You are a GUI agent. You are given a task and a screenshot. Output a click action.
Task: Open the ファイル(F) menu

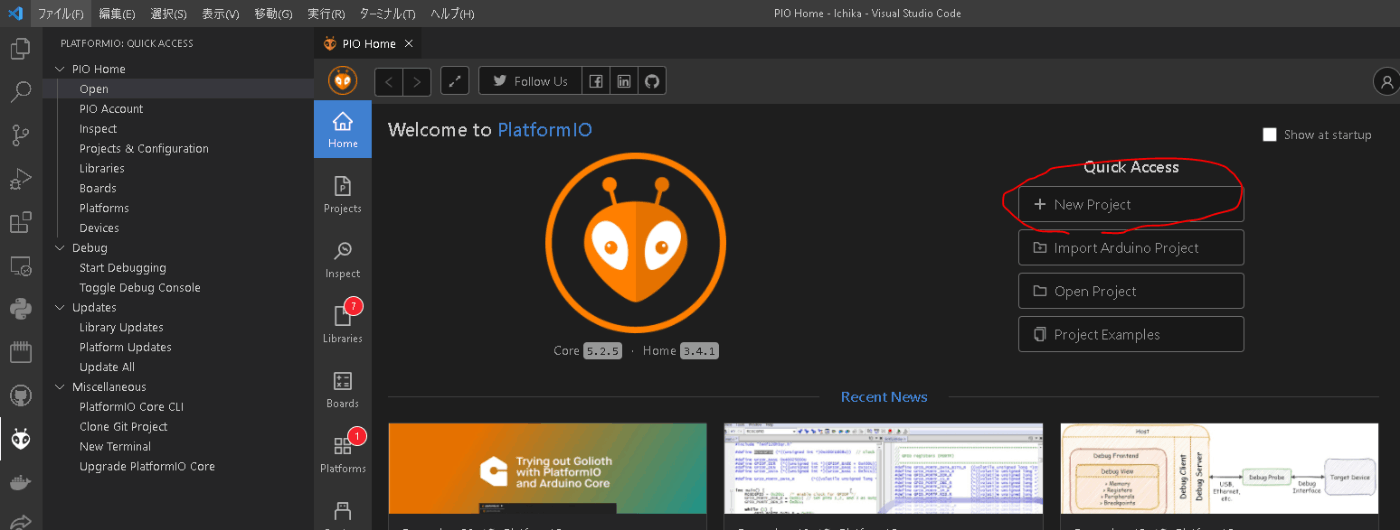[60, 14]
